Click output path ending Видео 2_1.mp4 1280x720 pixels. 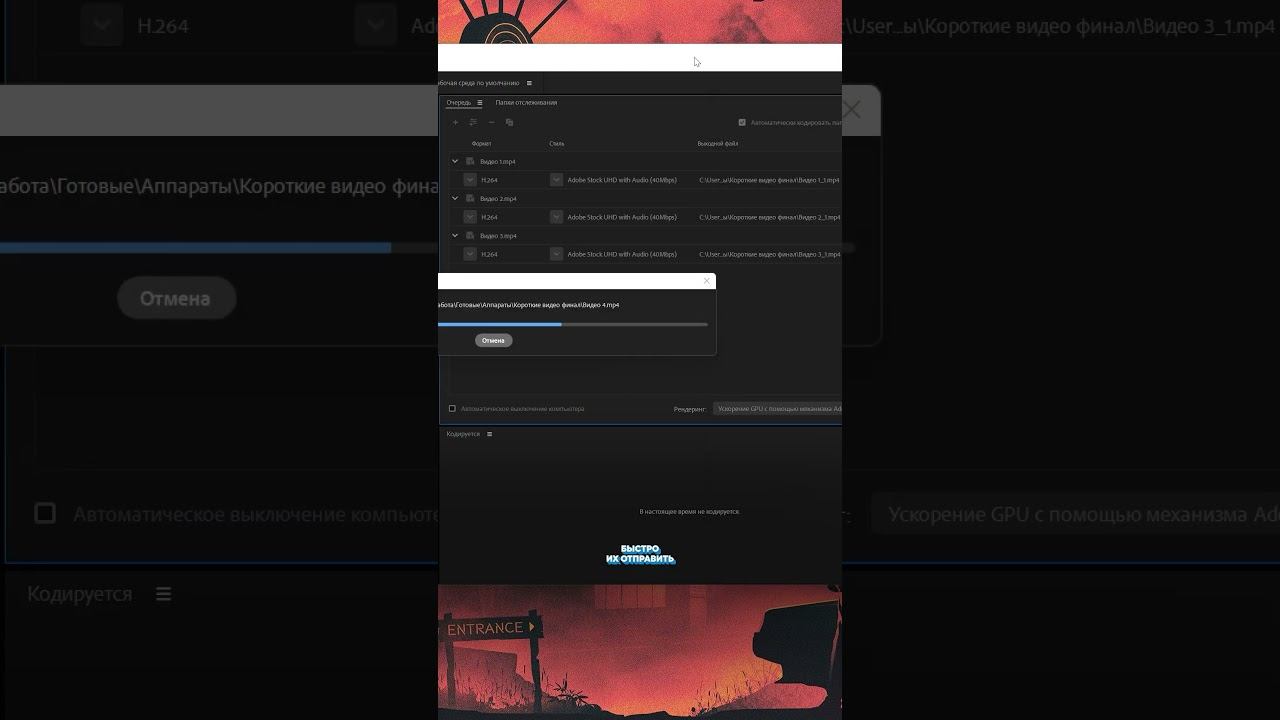(x=769, y=217)
